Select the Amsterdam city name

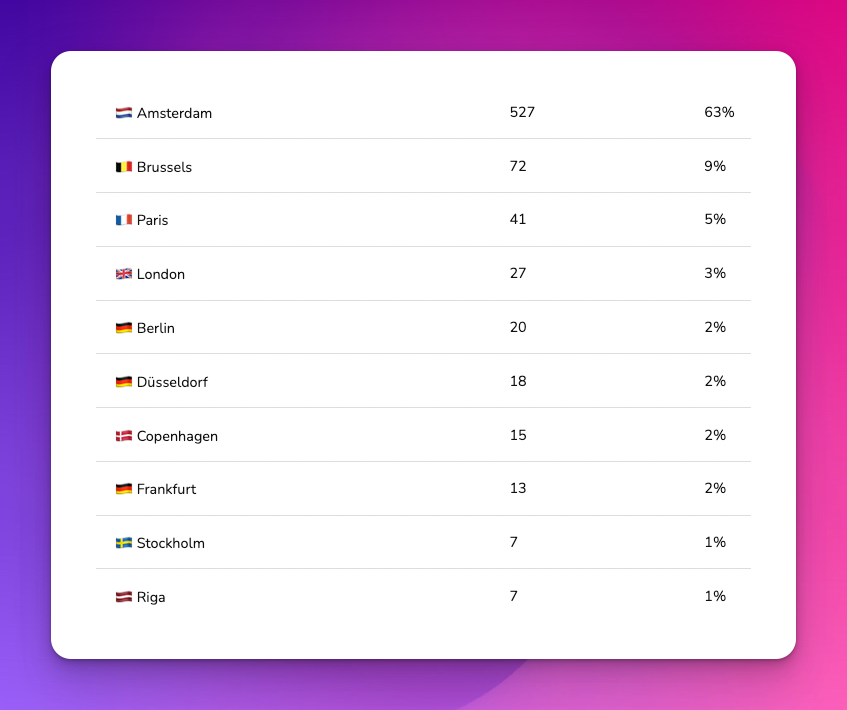[174, 113]
